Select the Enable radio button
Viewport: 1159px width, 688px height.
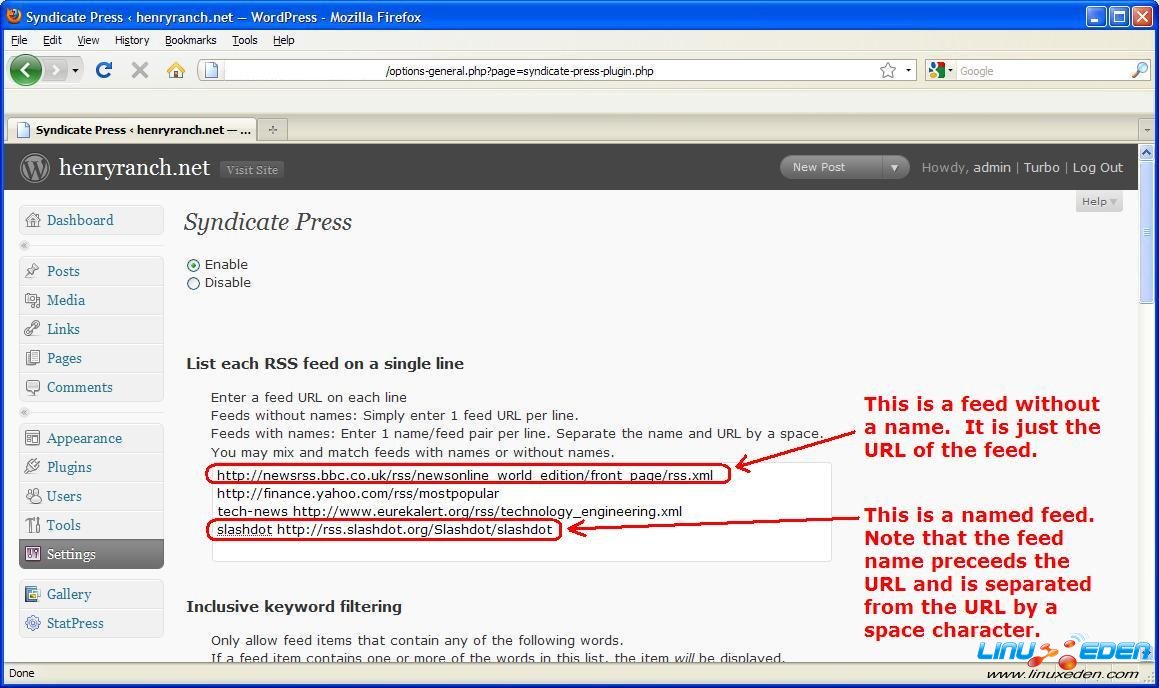click(193, 265)
